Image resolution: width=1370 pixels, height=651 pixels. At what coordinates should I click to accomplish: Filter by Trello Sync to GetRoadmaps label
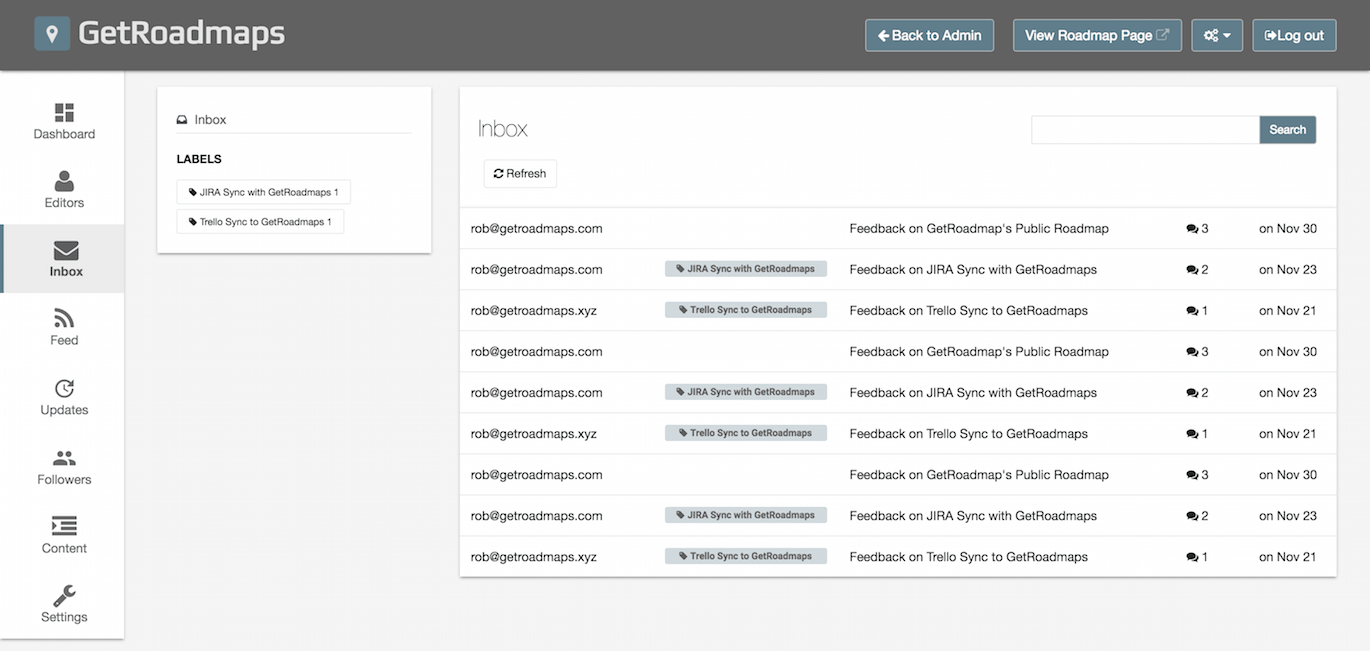(260, 222)
